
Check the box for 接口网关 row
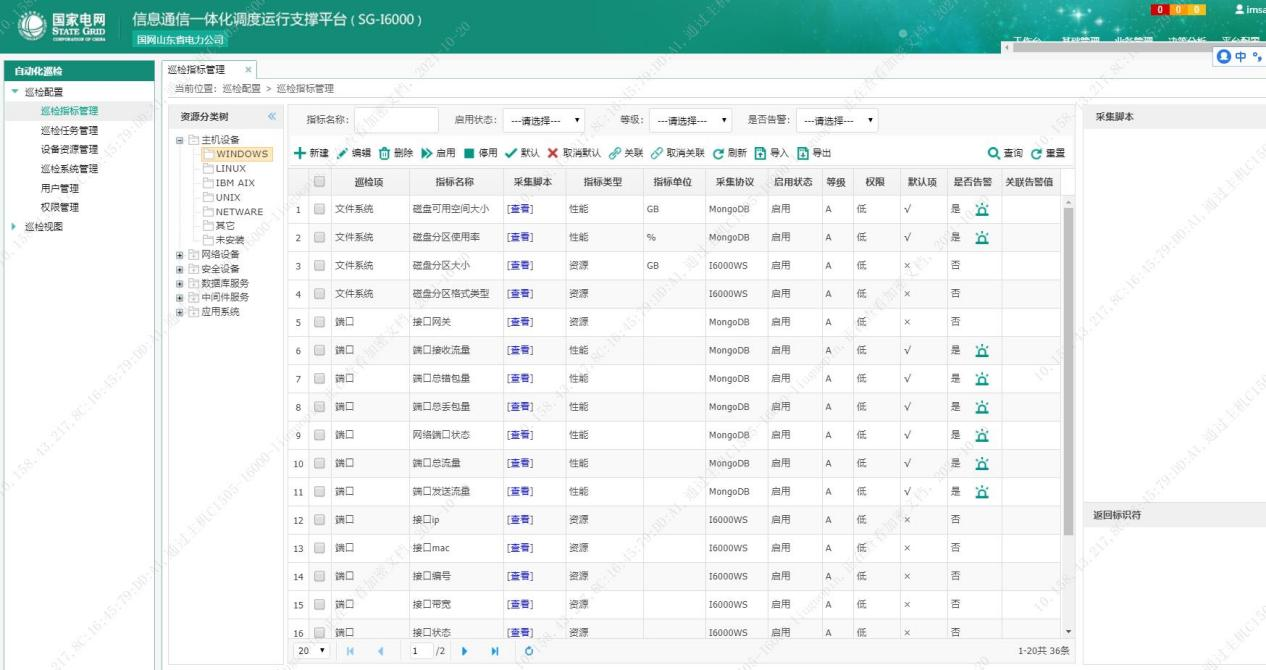tap(320, 323)
